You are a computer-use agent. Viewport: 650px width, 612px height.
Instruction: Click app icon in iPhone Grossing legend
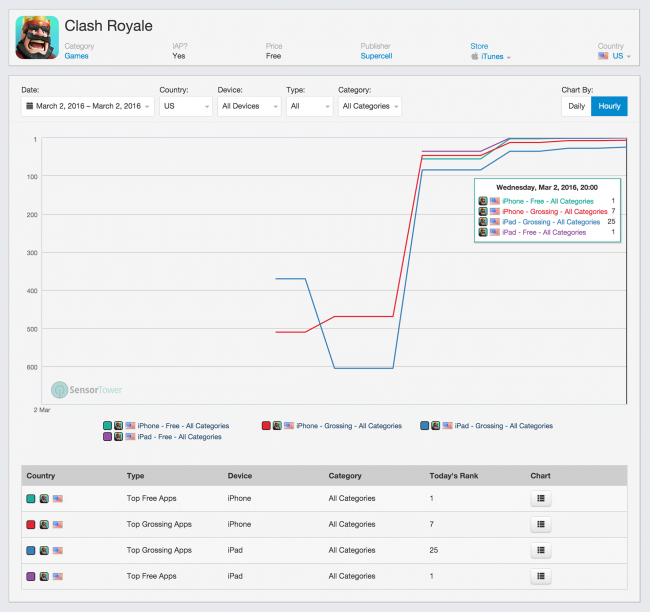[277, 425]
